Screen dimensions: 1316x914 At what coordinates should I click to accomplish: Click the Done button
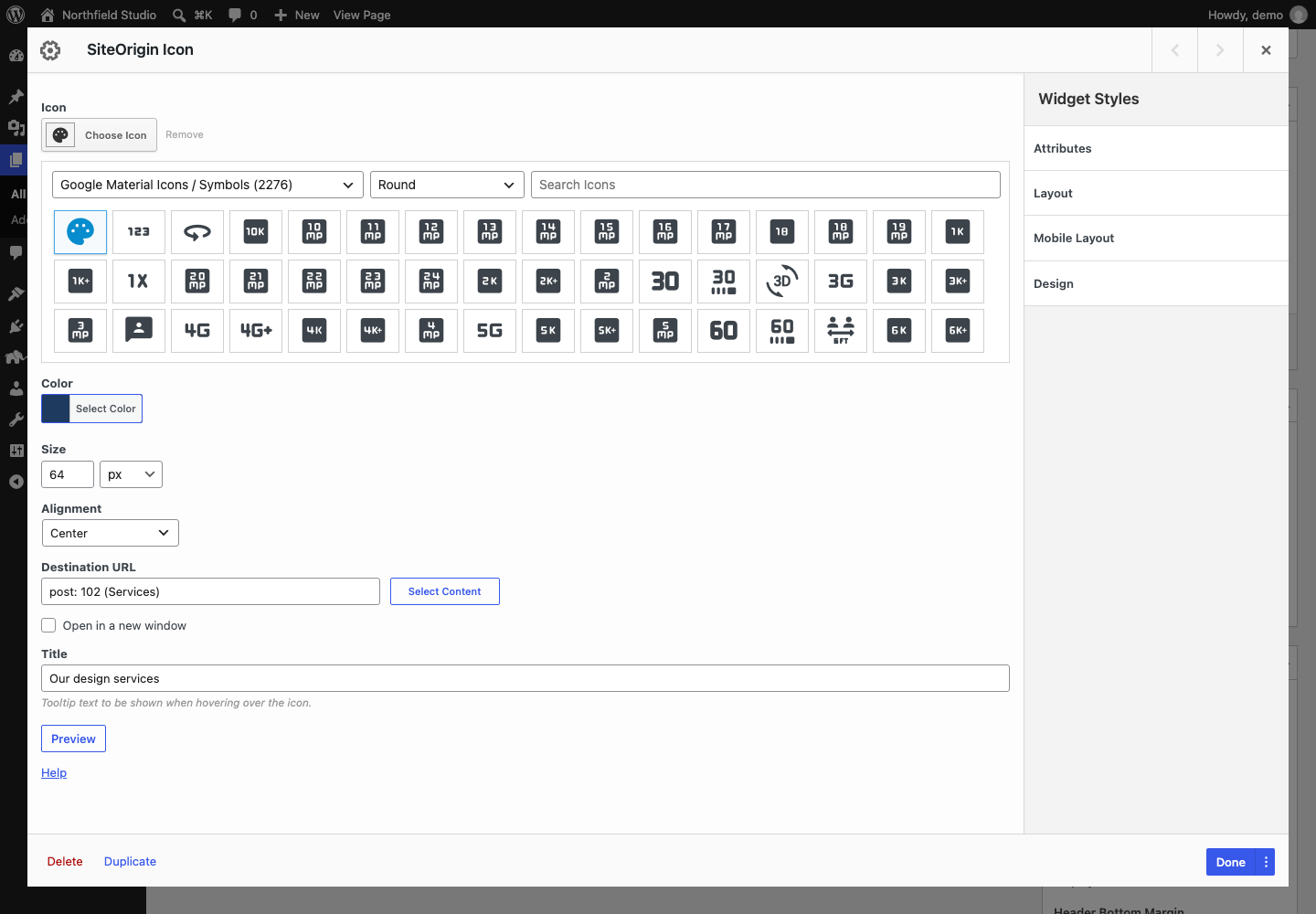point(1230,862)
